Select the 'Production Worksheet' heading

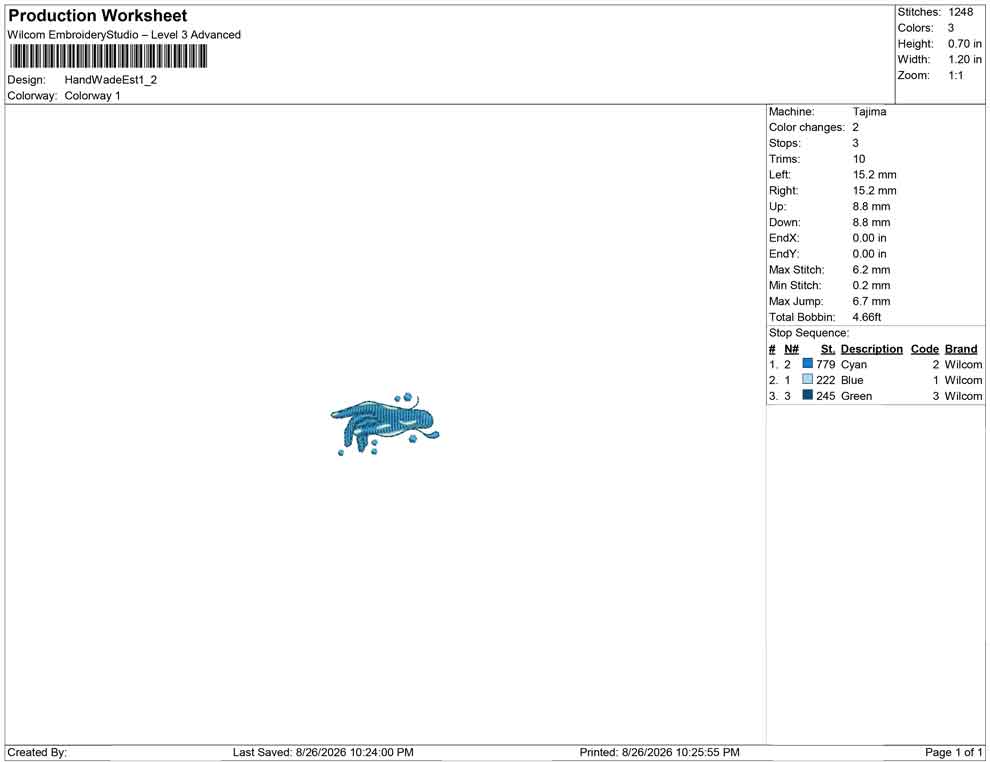[x=98, y=16]
